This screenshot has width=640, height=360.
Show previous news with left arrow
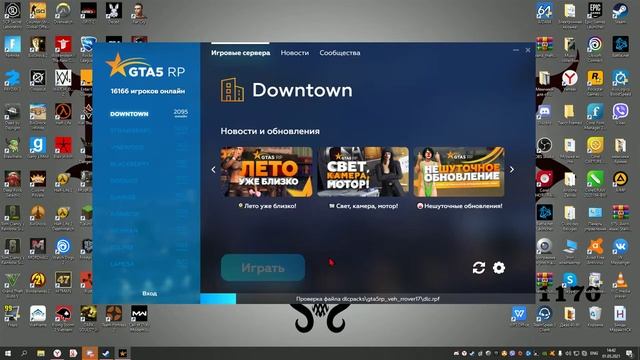213,169
